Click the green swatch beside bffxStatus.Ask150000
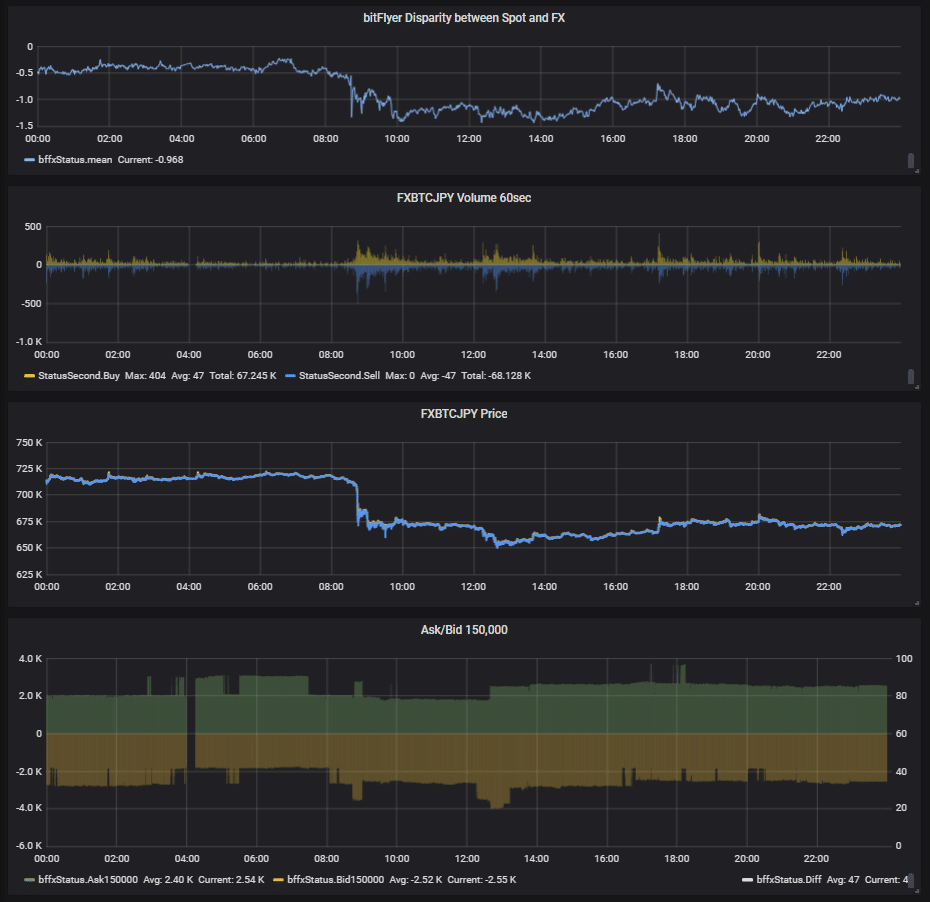The image size is (930, 902). pyautogui.click(x=29, y=880)
